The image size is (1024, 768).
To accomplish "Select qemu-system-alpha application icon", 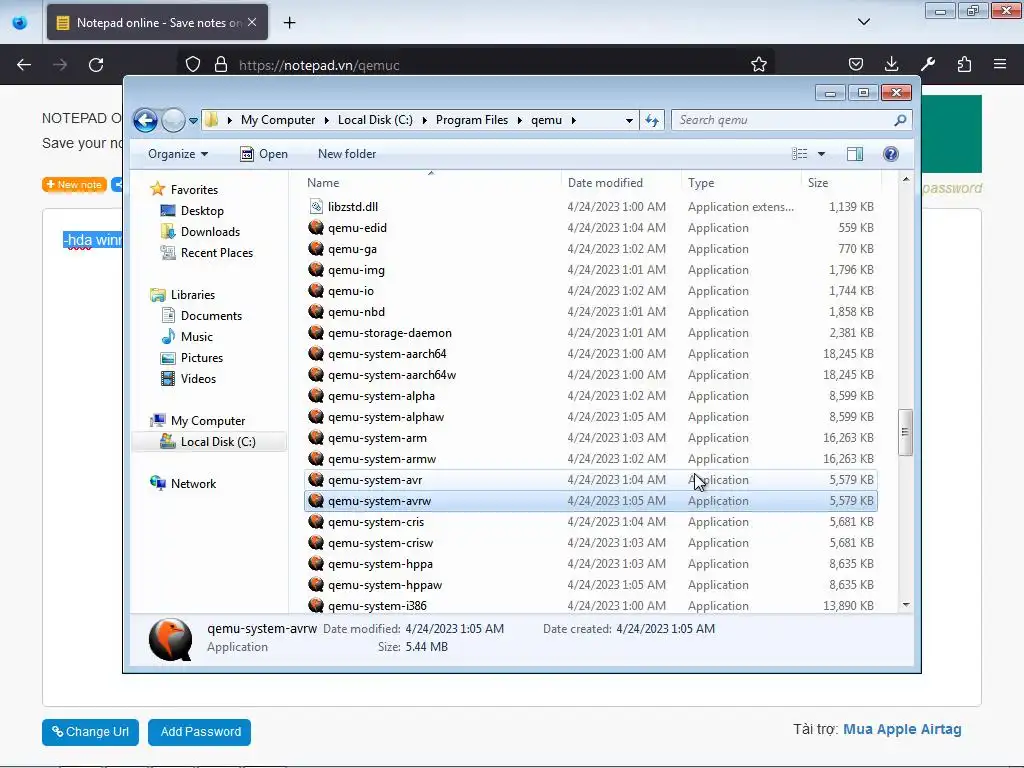I will (x=316, y=395).
